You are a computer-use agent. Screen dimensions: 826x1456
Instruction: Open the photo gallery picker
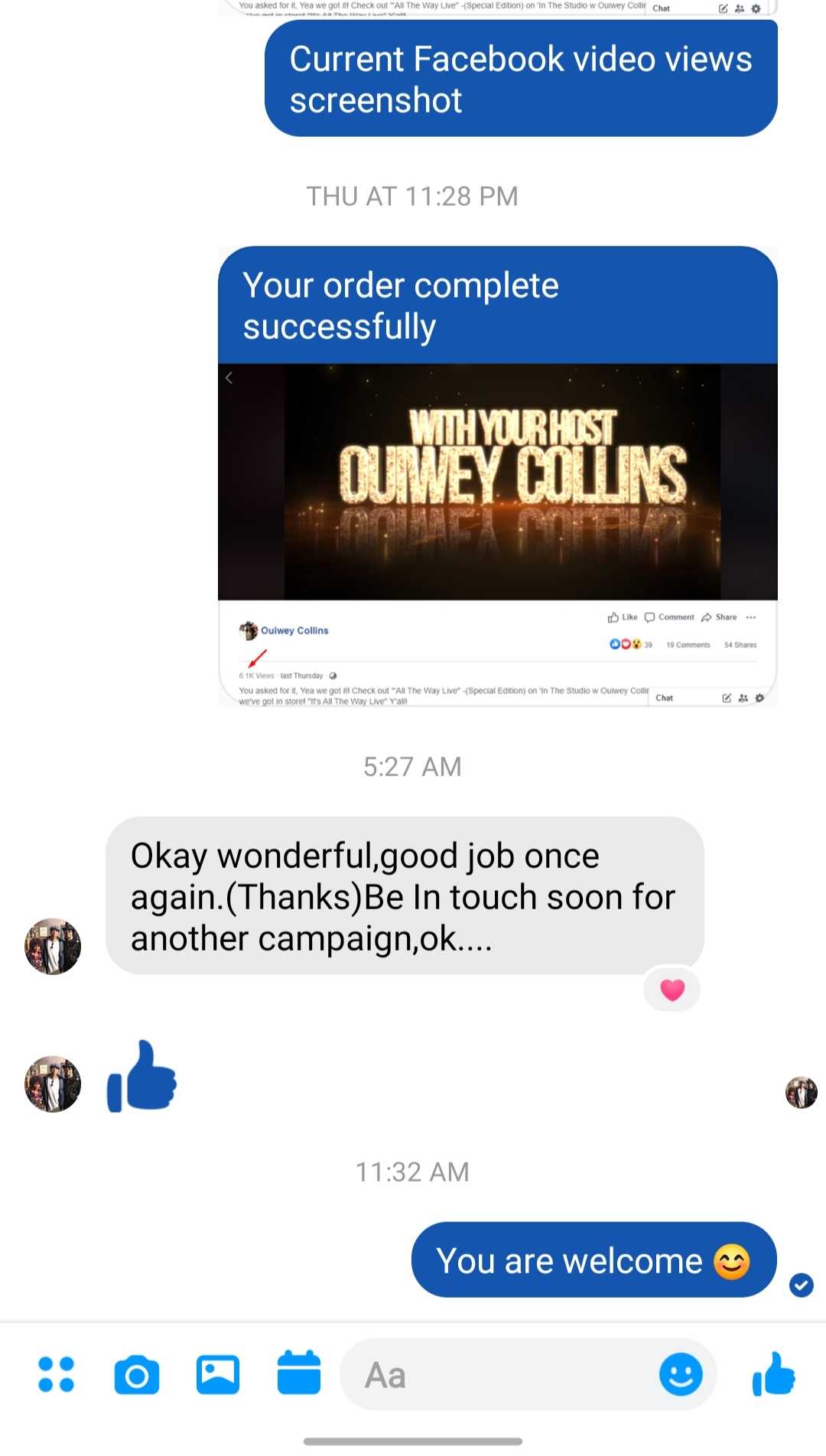pyautogui.click(x=218, y=1375)
